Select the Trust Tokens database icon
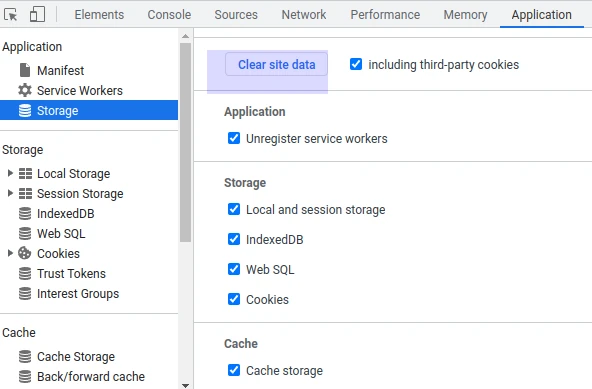Image resolution: width=592 pixels, height=389 pixels. pyautogui.click(x=25, y=273)
